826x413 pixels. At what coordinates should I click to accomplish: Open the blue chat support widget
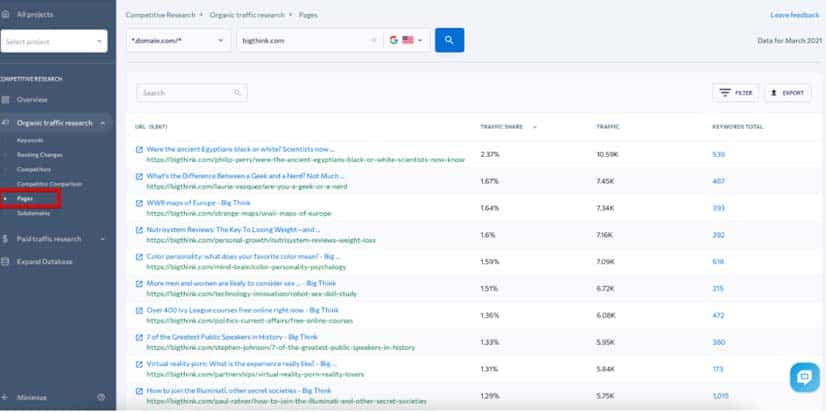pyautogui.click(x=804, y=377)
